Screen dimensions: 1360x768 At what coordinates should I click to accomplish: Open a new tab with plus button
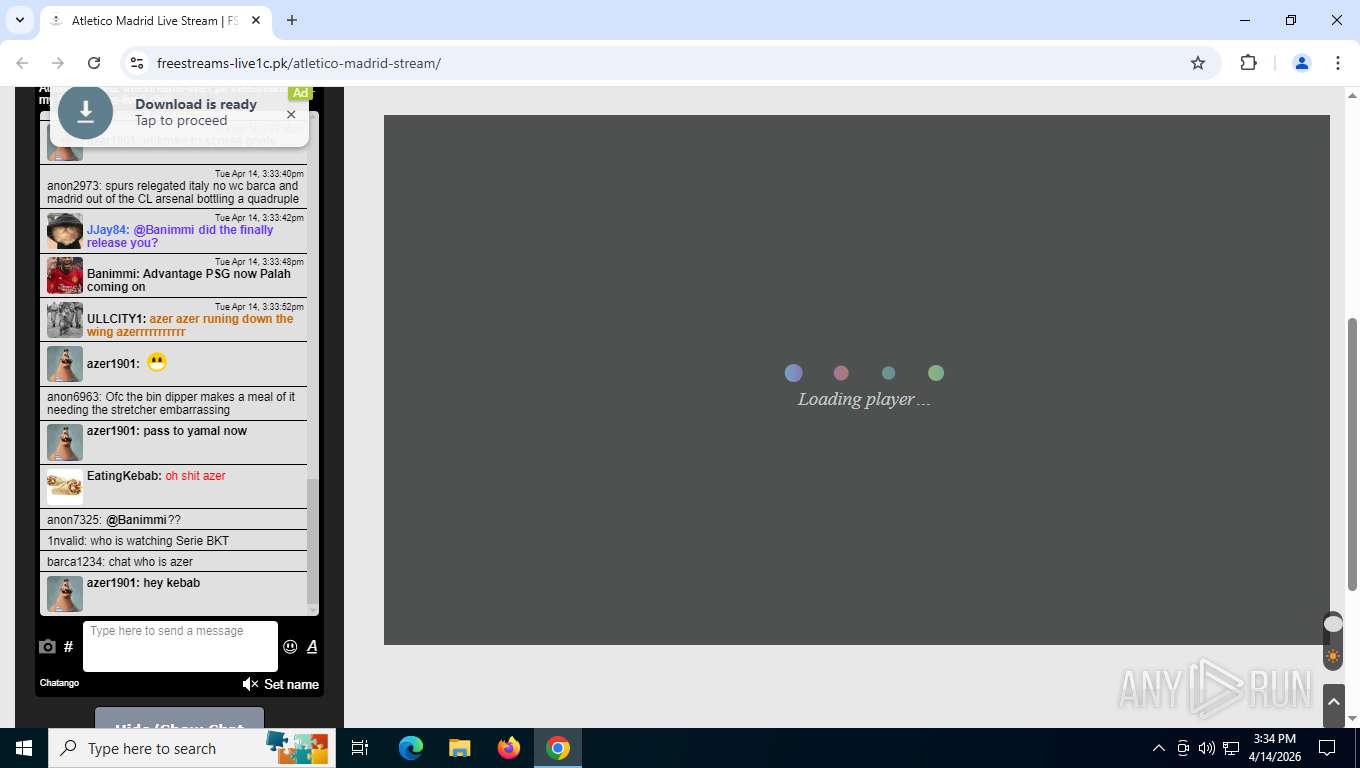click(292, 20)
